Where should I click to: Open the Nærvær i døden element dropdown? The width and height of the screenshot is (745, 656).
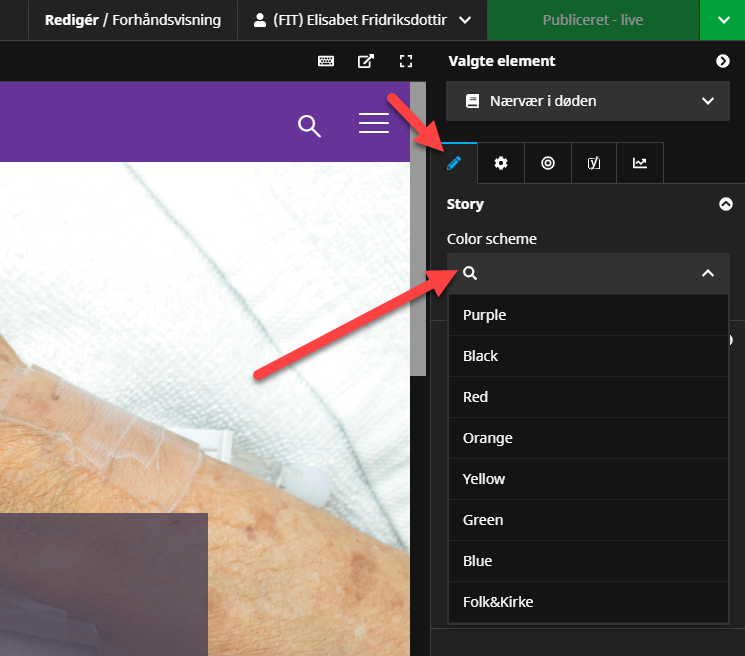point(588,101)
